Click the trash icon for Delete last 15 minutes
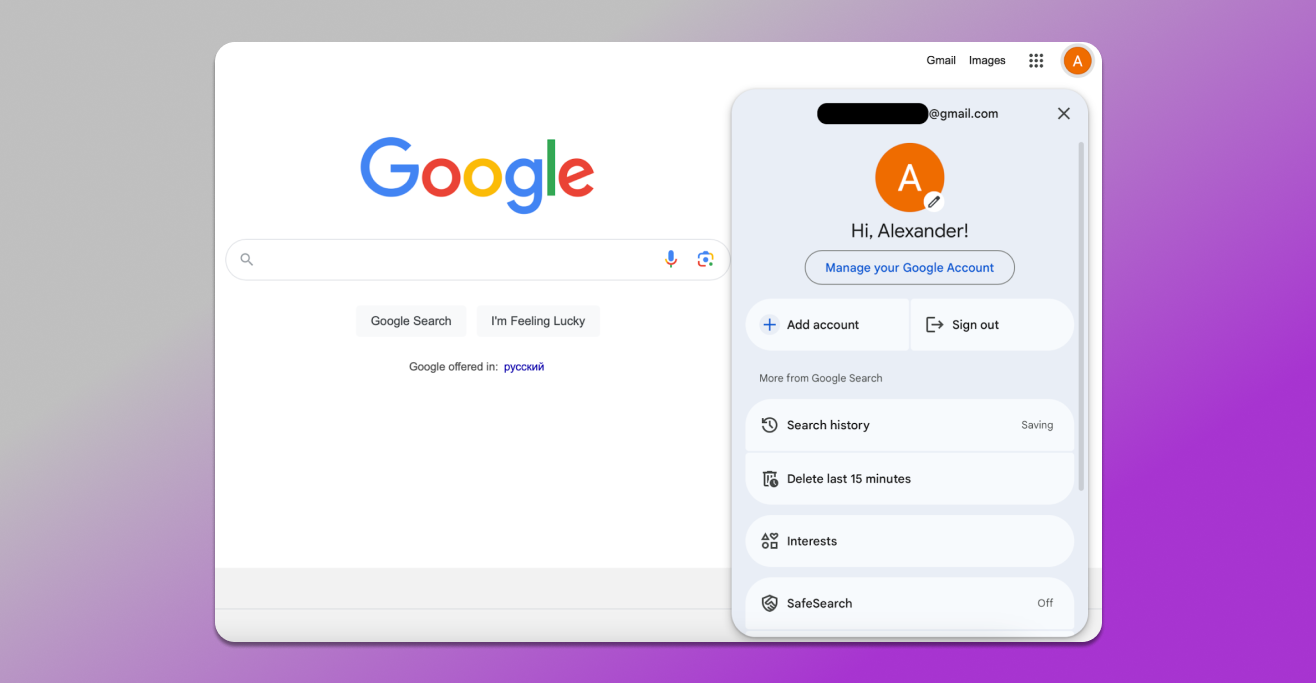The width and height of the screenshot is (1316, 683). (770, 479)
